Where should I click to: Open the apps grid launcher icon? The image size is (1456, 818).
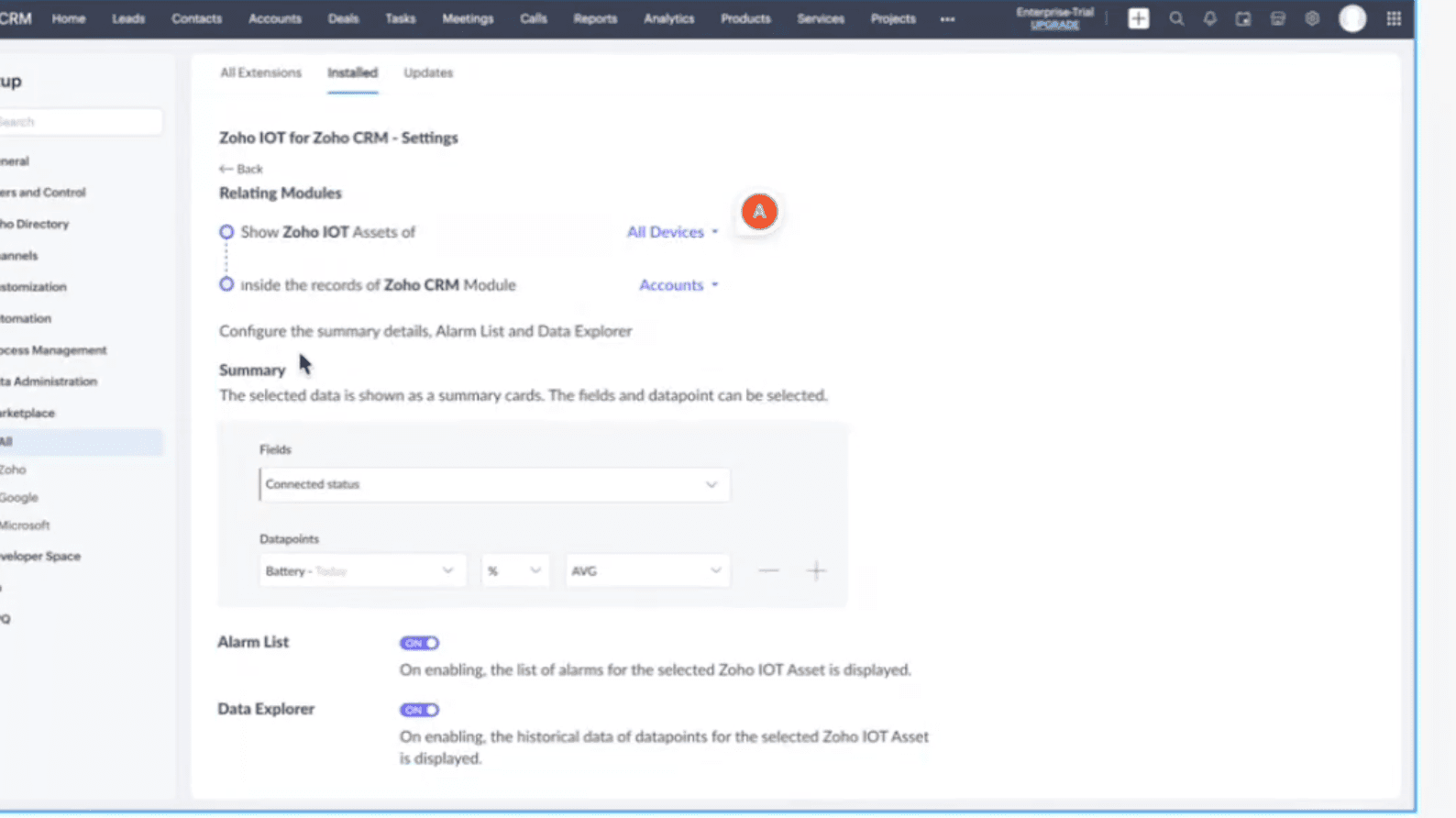(x=1394, y=18)
